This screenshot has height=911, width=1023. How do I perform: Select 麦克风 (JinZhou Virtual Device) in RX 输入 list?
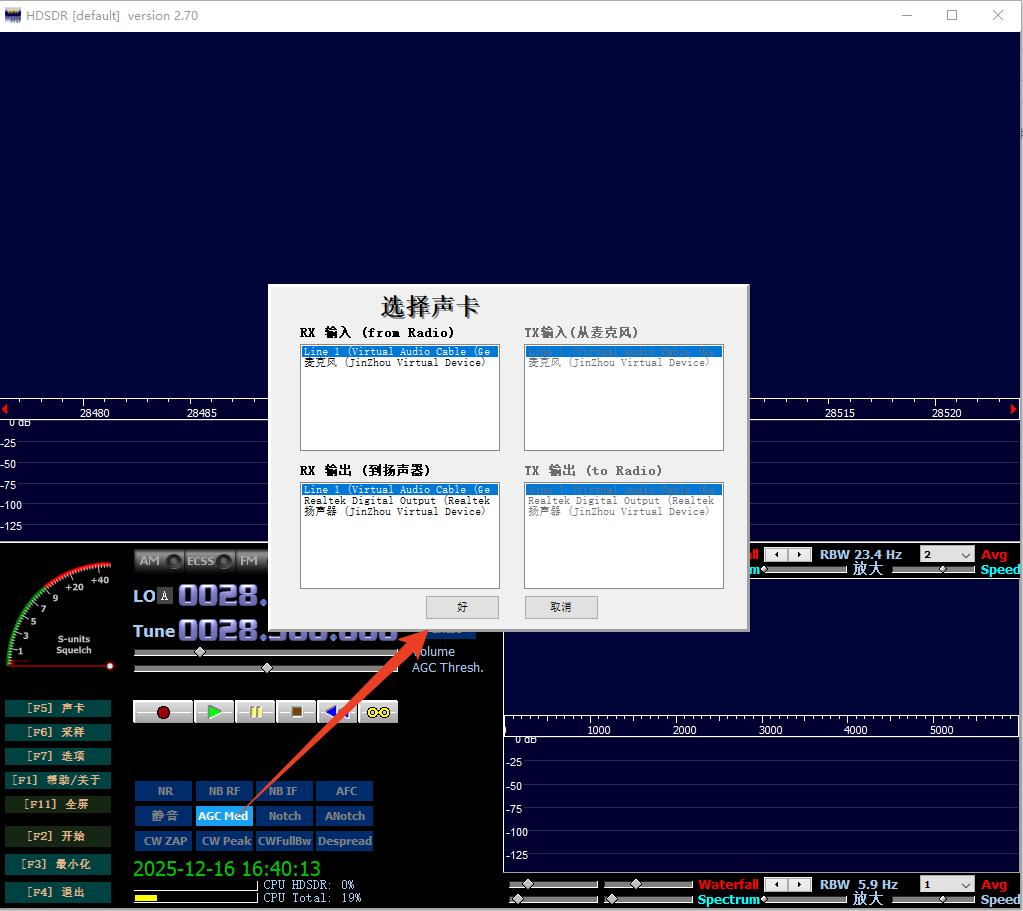(395, 363)
